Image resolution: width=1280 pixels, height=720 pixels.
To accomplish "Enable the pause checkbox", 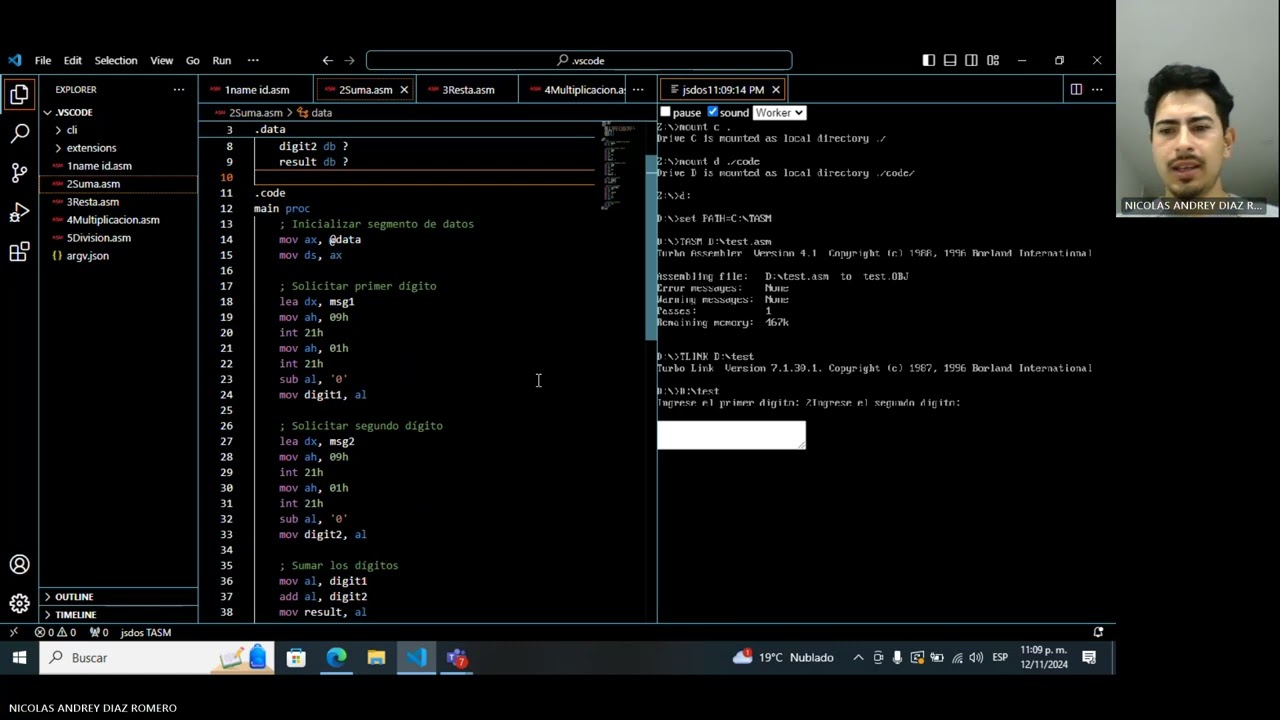I will 665,112.
